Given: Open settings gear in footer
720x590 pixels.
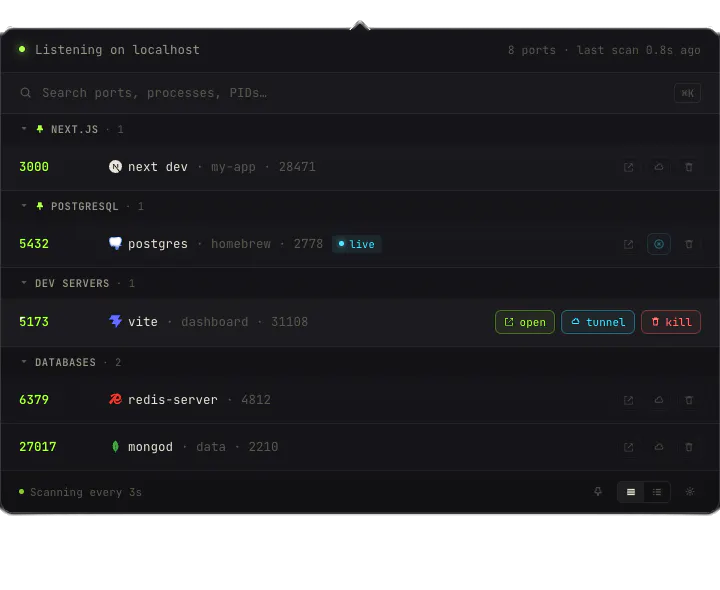Looking at the screenshot, I should [690, 492].
